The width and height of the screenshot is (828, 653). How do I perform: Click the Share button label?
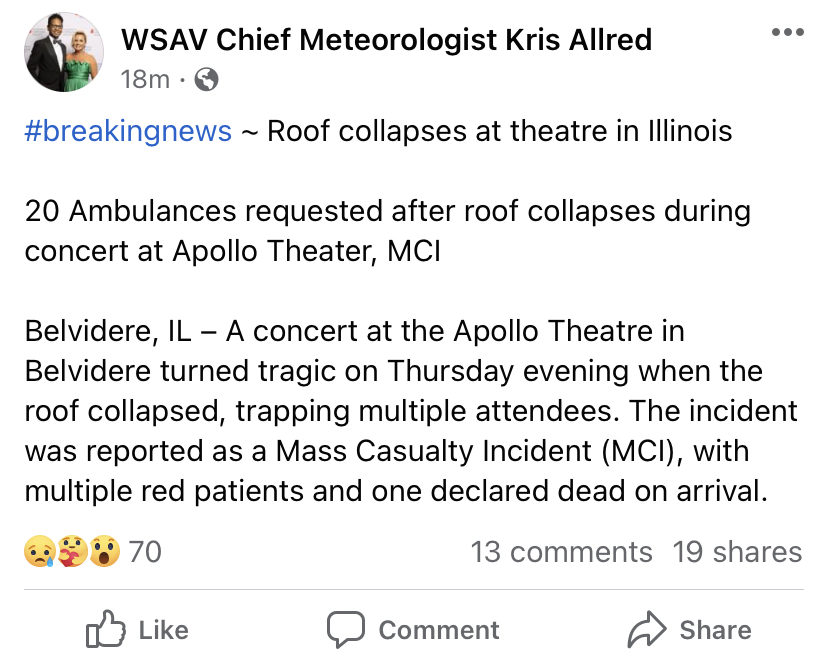coord(716,630)
